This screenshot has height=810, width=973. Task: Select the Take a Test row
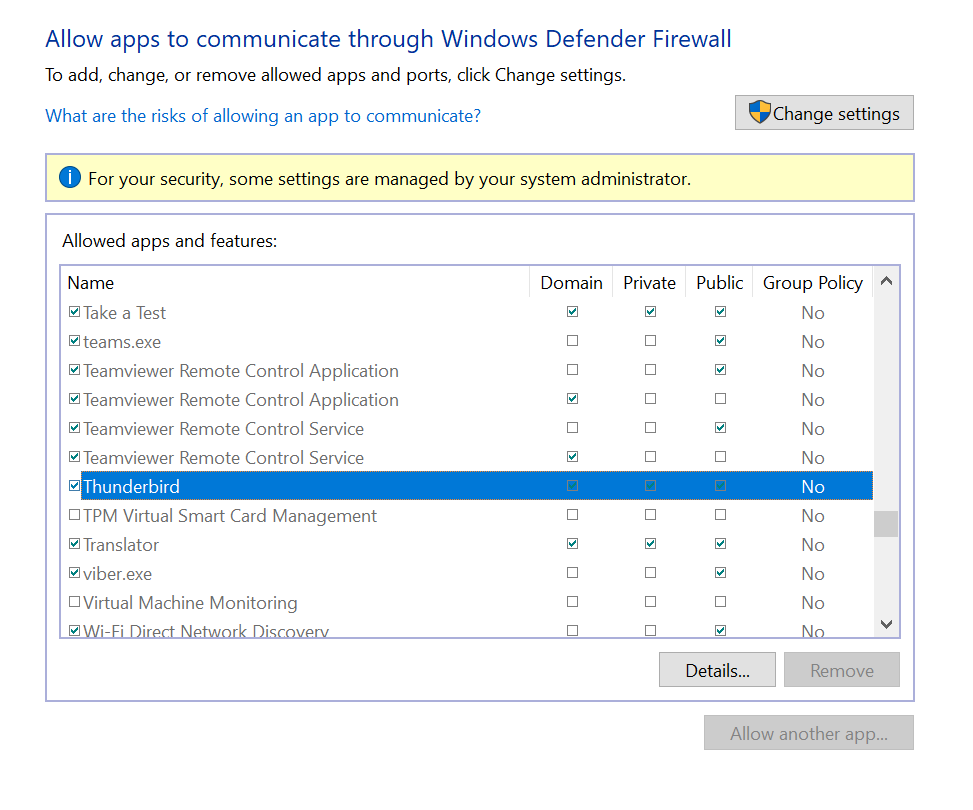[467, 312]
